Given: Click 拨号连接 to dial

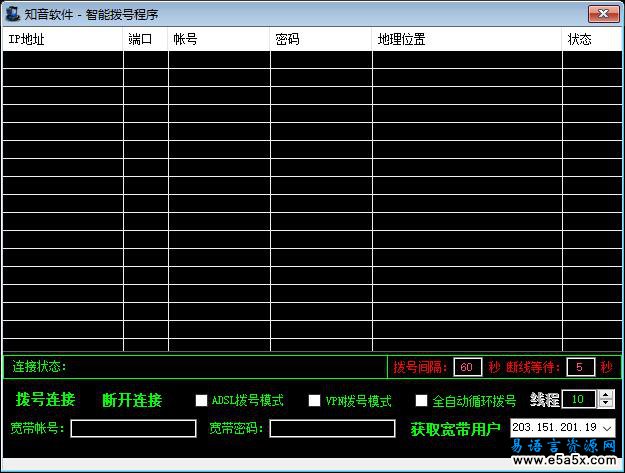Looking at the screenshot, I should pyautogui.click(x=45, y=399).
